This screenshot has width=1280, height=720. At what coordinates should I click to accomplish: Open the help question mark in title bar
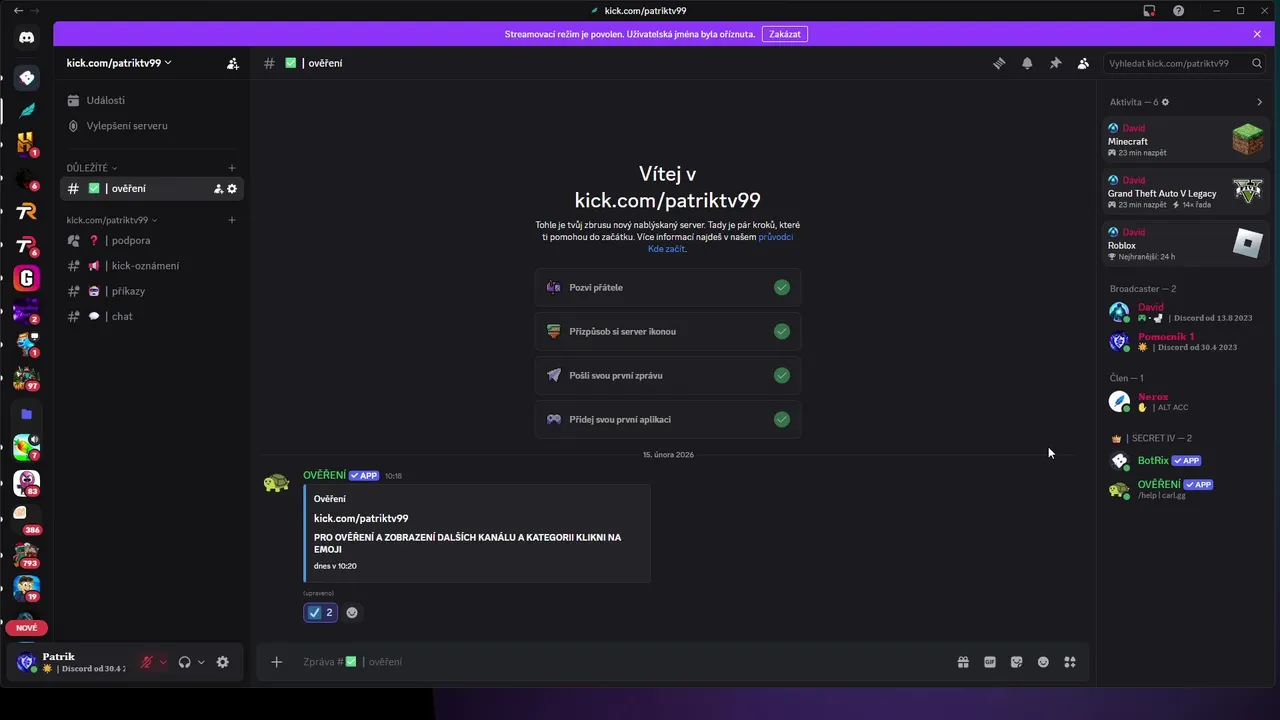(x=1179, y=10)
